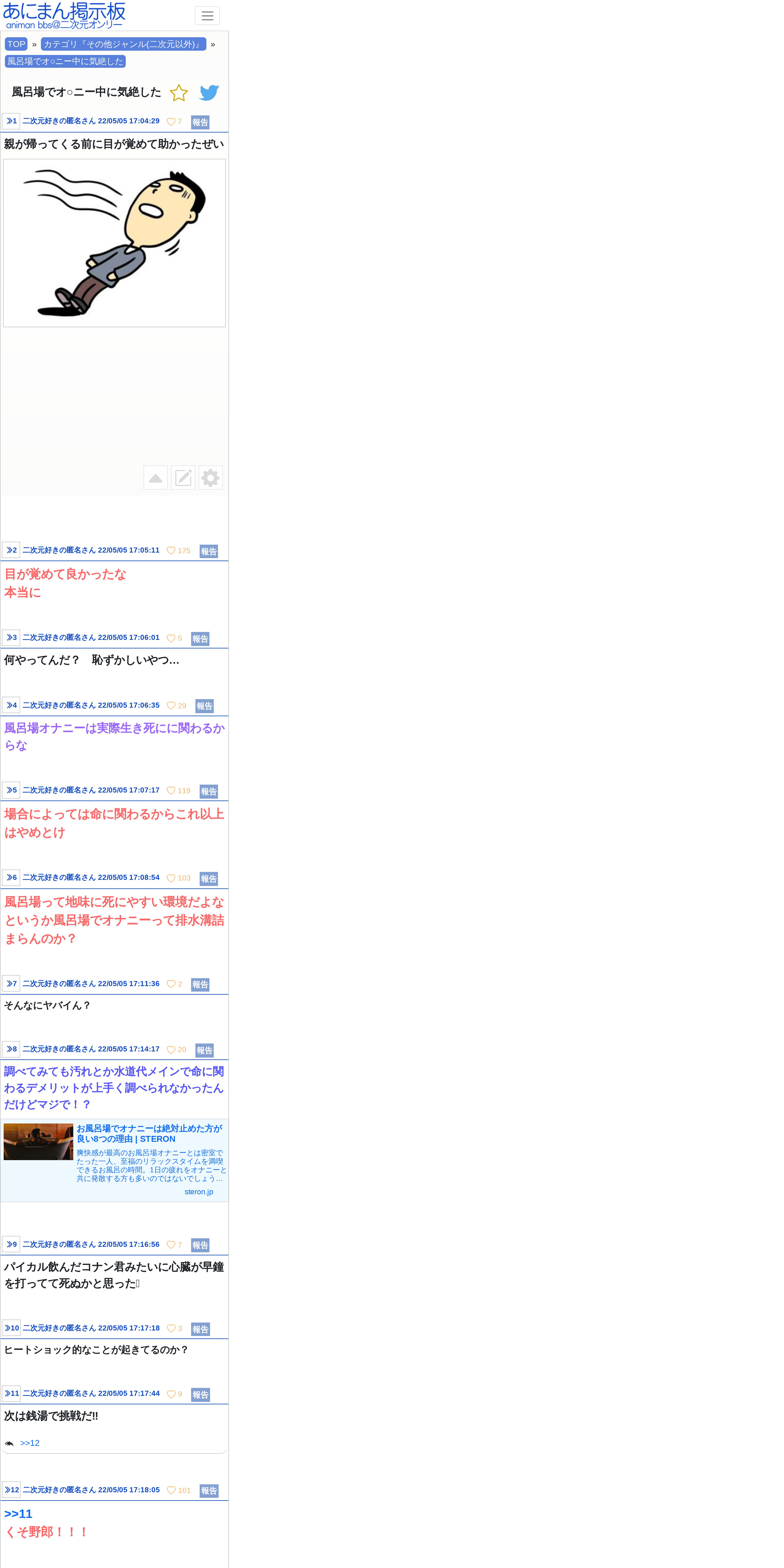
Task: Click the >>5 post number button
Action: pyautogui.click(x=11, y=790)
